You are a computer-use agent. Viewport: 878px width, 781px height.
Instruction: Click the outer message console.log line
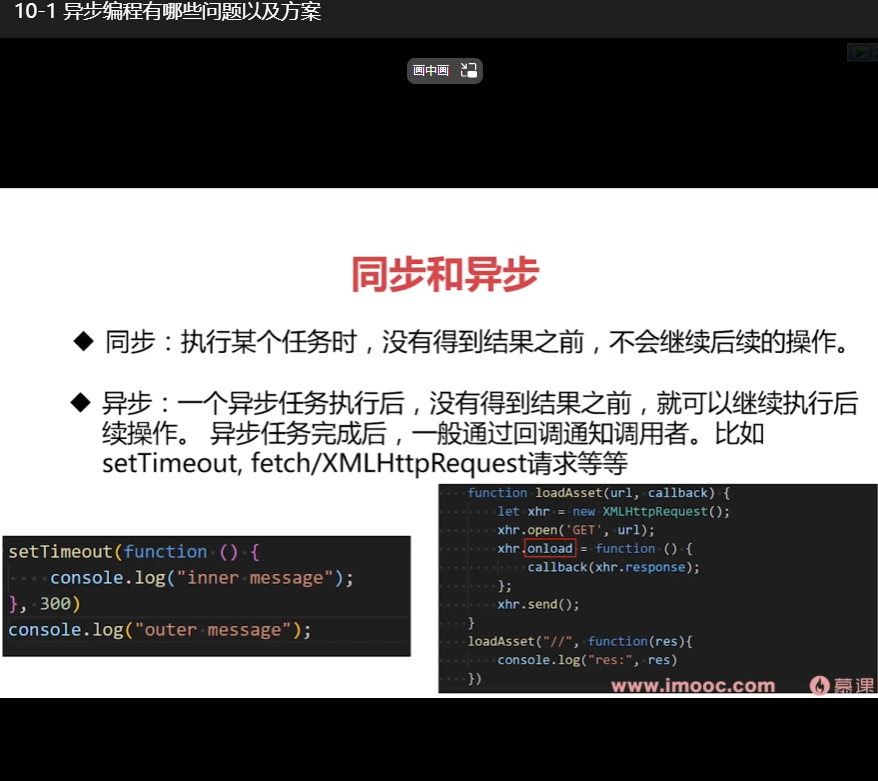pyautogui.click(x=160, y=629)
